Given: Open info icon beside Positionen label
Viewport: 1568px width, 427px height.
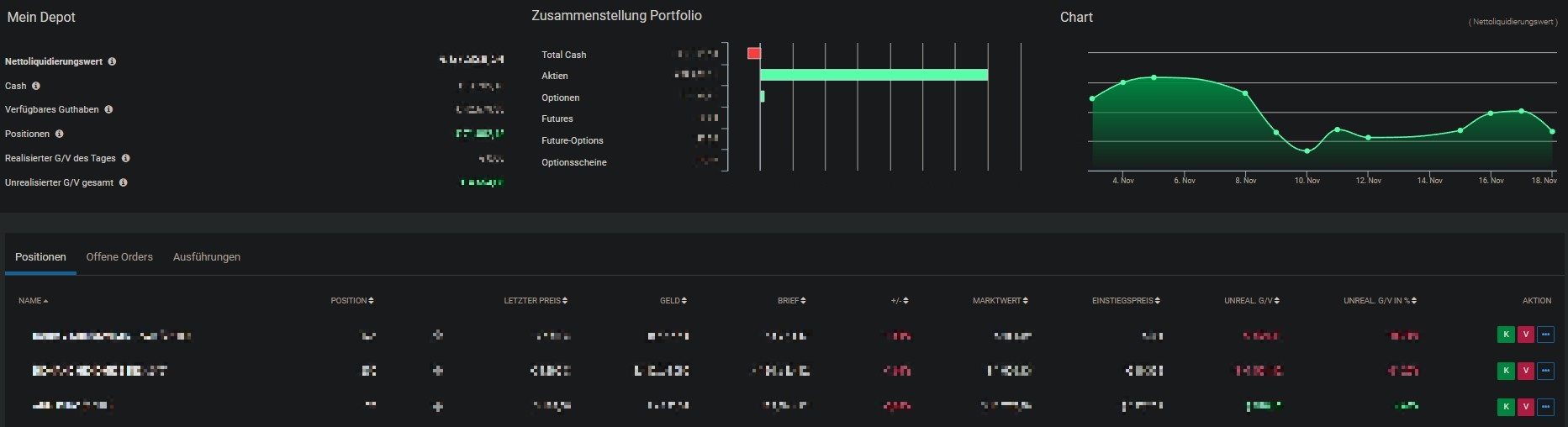Looking at the screenshot, I should [59, 134].
